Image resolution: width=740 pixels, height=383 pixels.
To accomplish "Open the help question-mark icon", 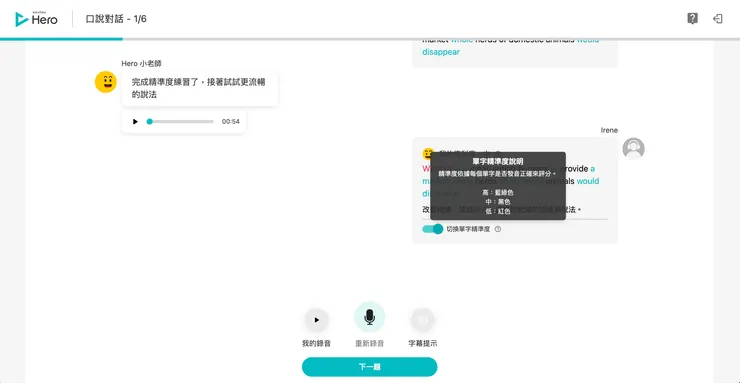I will (692, 19).
